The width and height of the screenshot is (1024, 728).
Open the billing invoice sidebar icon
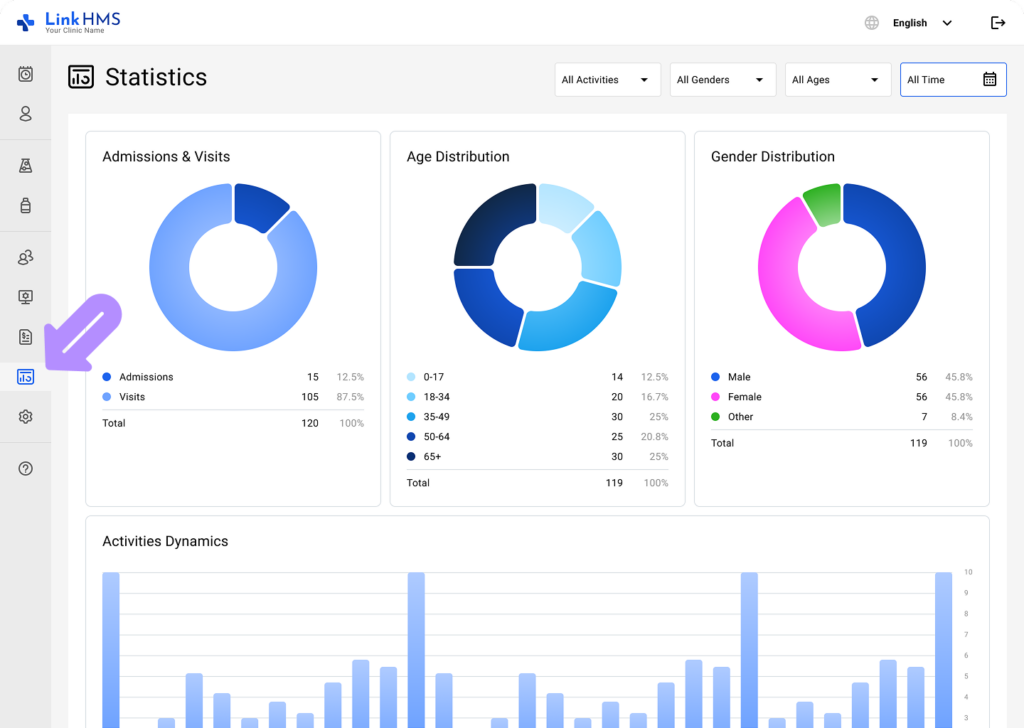(26, 337)
